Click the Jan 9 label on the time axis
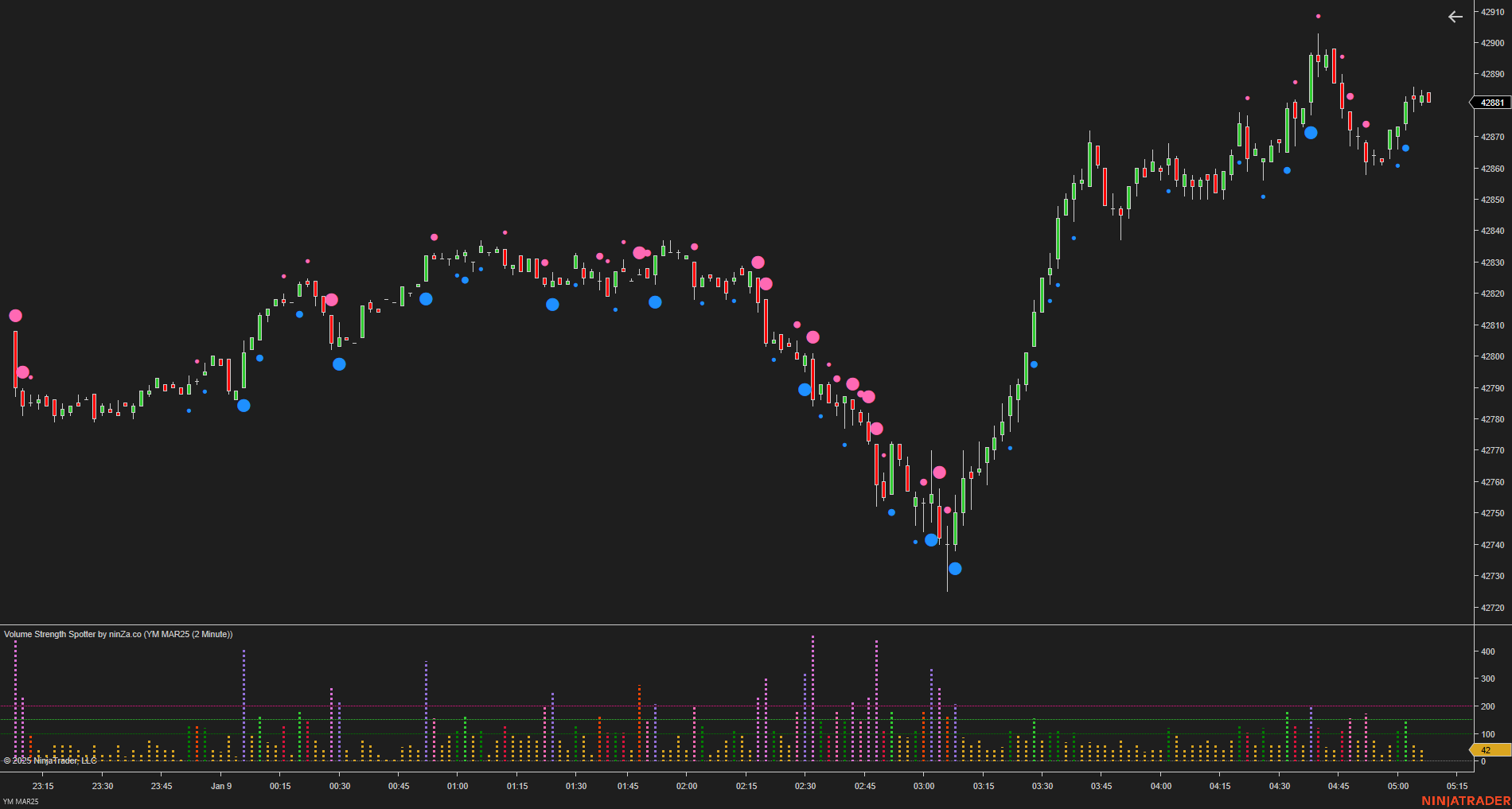 coord(220,785)
